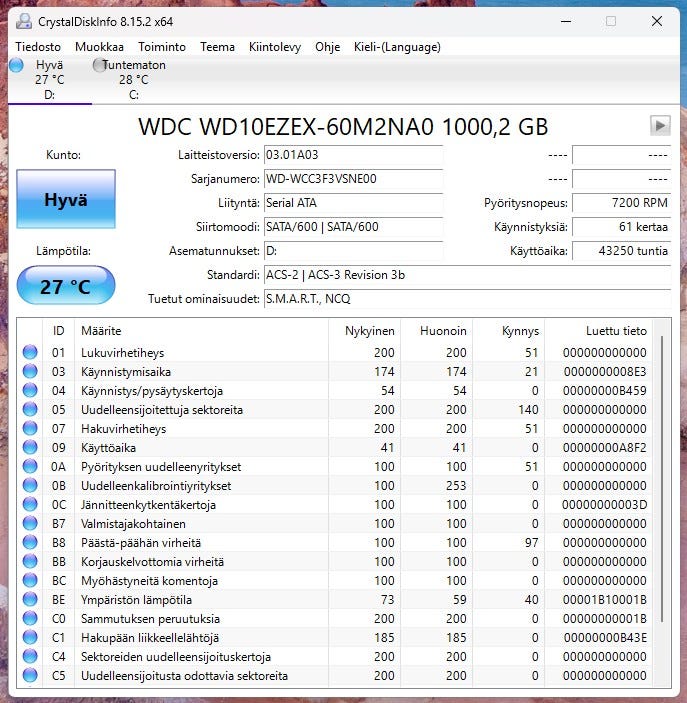Image resolution: width=687 pixels, height=703 pixels.
Task: Click the status dot for Uudelleensijoitusta odottavia sektoreita row
Action: click(x=30, y=676)
